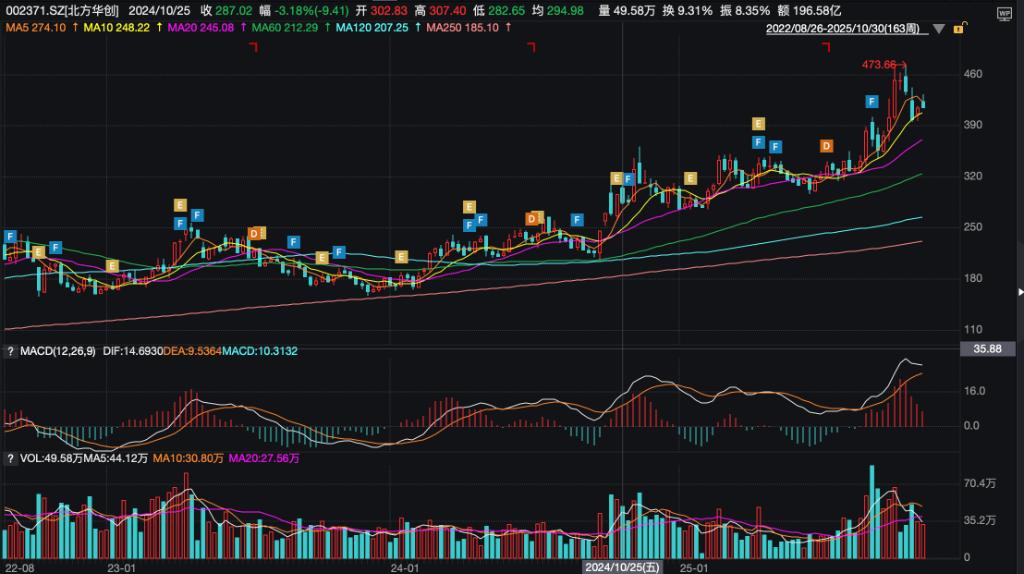Click the blue F marker at chart's far left

10,236
